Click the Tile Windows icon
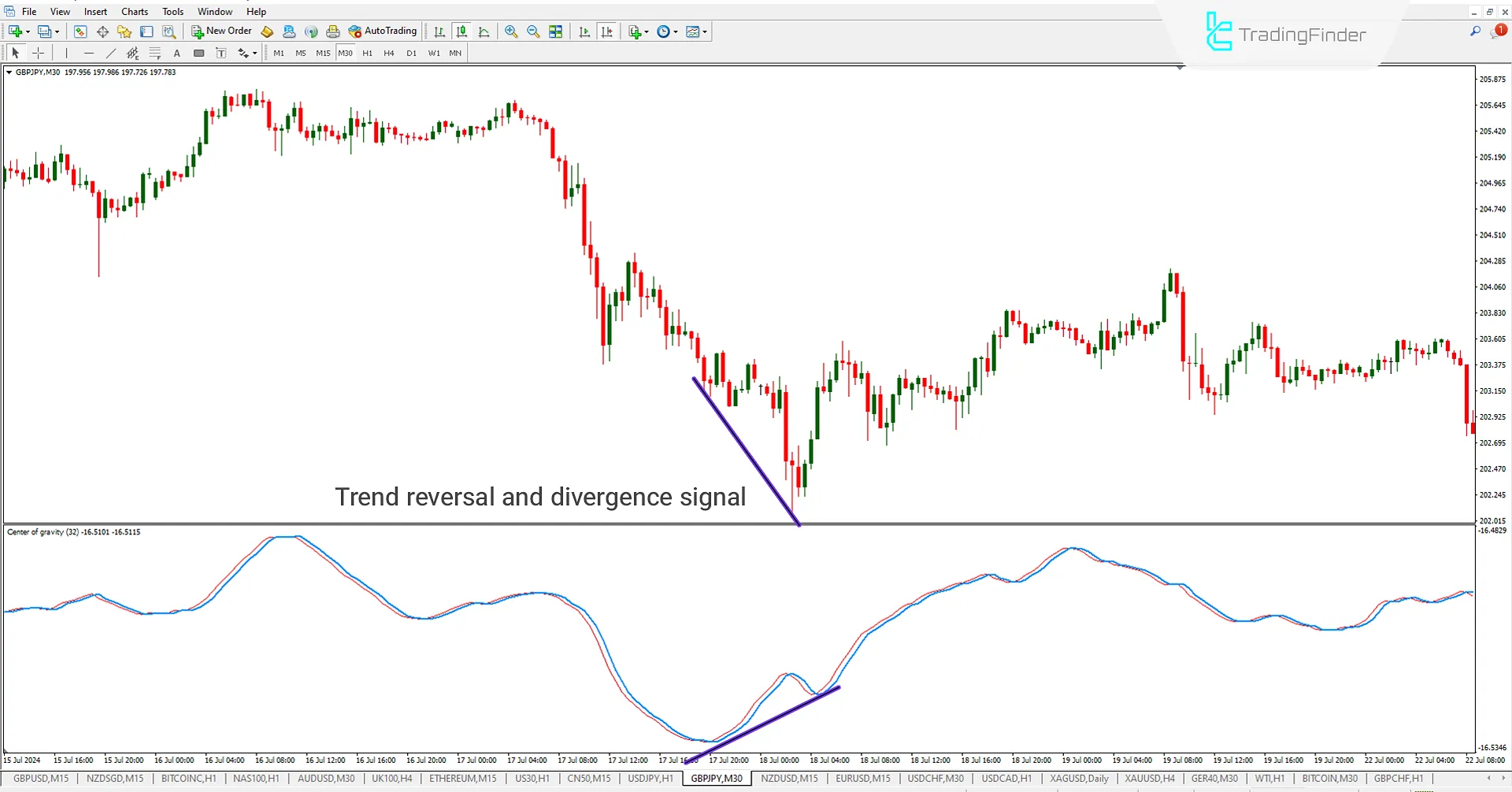This screenshot has width=1512, height=792. click(555, 31)
